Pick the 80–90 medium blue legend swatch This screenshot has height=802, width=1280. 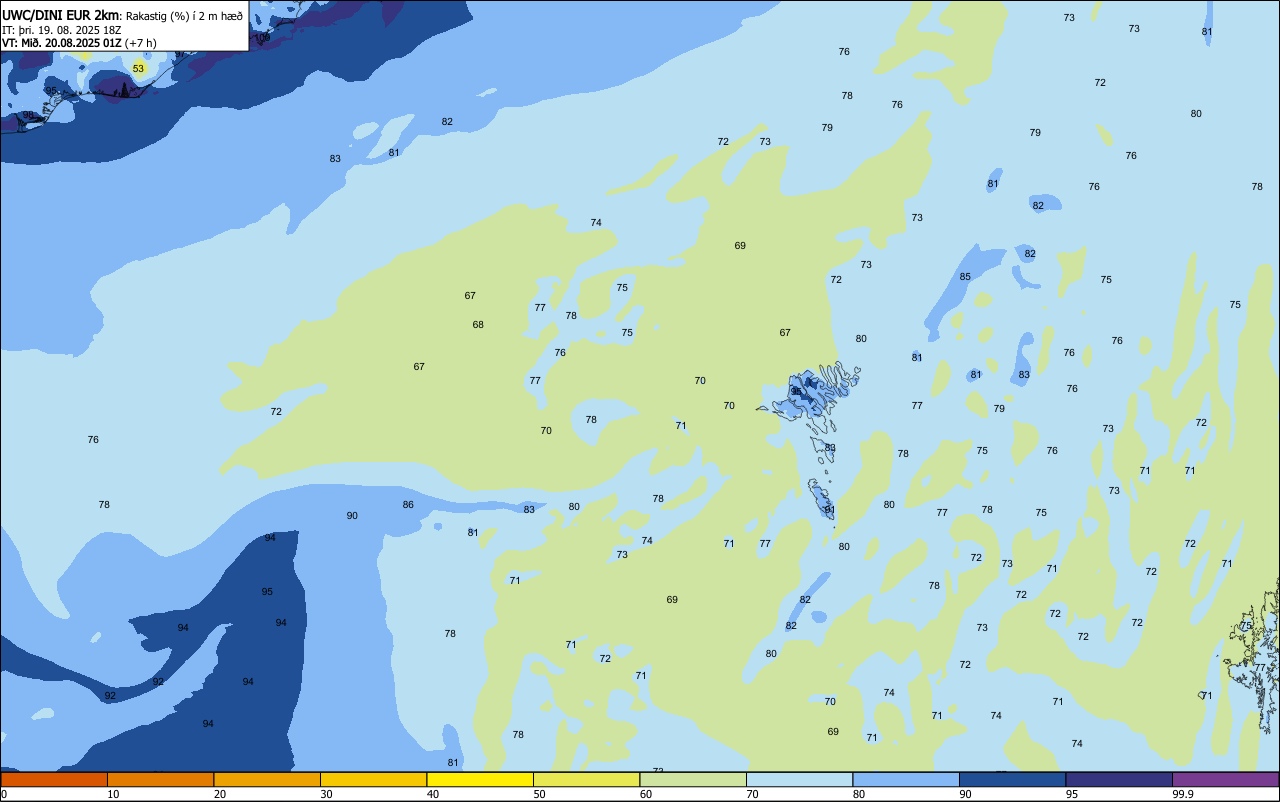pos(906,779)
